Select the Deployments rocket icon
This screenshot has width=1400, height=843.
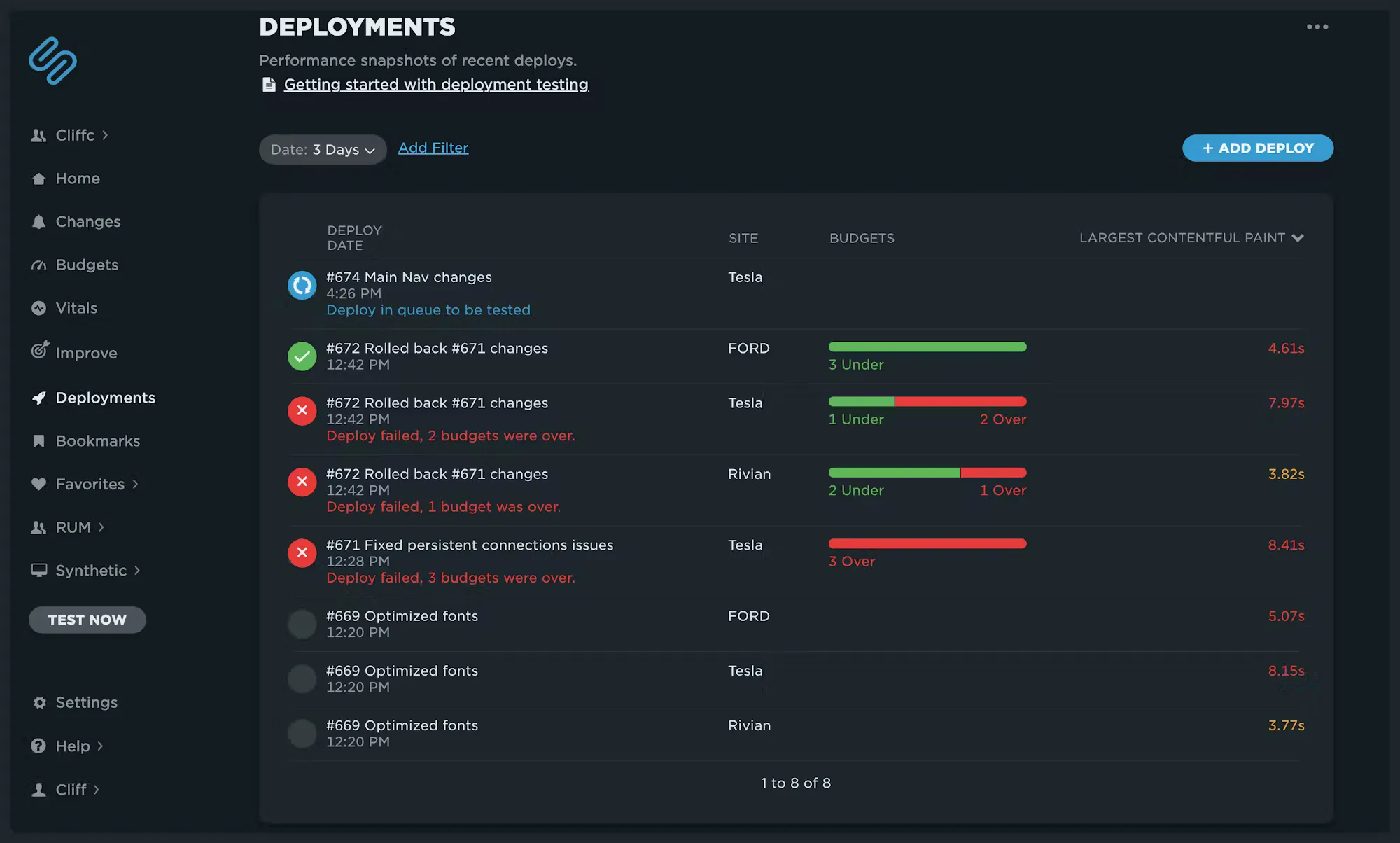tap(39, 398)
